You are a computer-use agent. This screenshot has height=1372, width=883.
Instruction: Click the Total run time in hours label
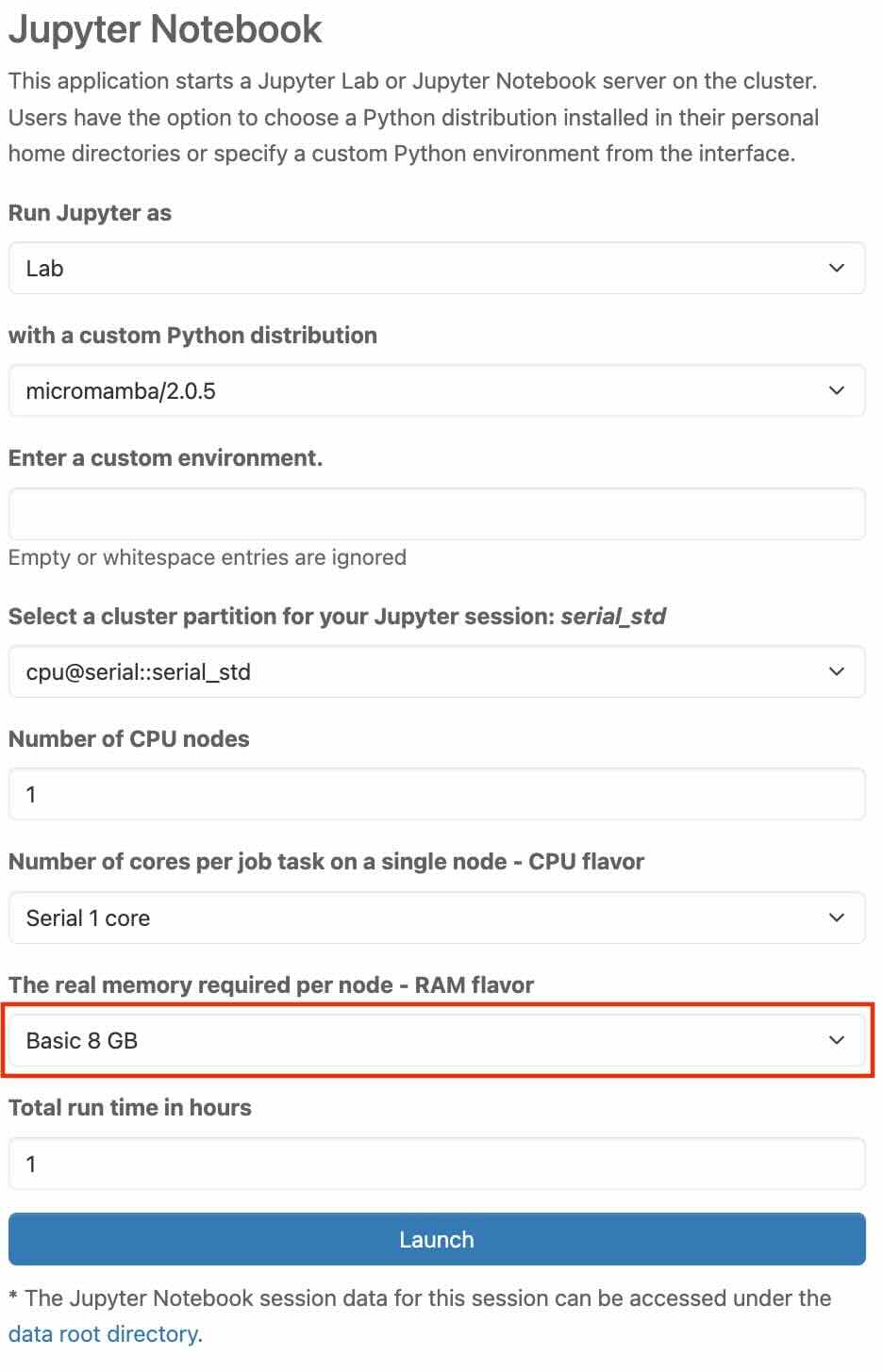pyautogui.click(x=130, y=1108)
